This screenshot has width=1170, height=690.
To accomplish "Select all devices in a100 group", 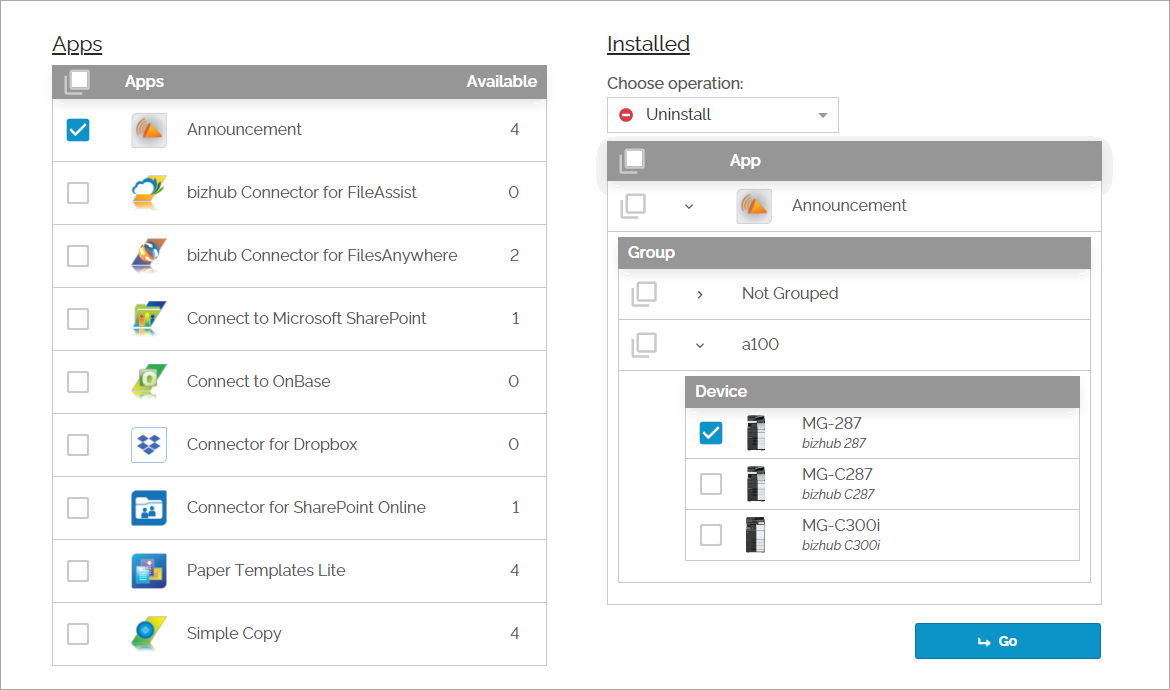I will (x=644, y=345).
